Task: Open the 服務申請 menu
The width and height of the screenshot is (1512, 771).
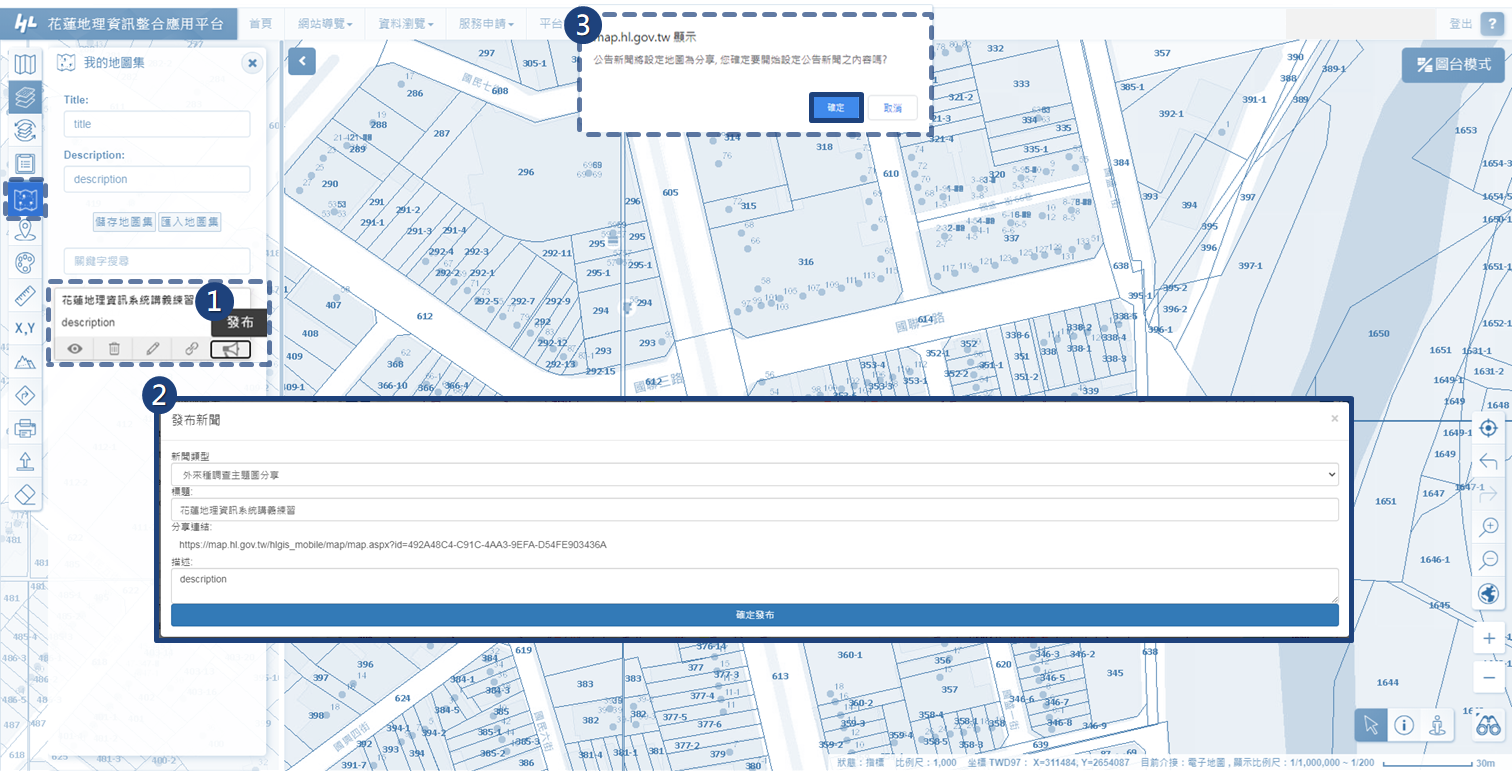Action: coord(485,23)
